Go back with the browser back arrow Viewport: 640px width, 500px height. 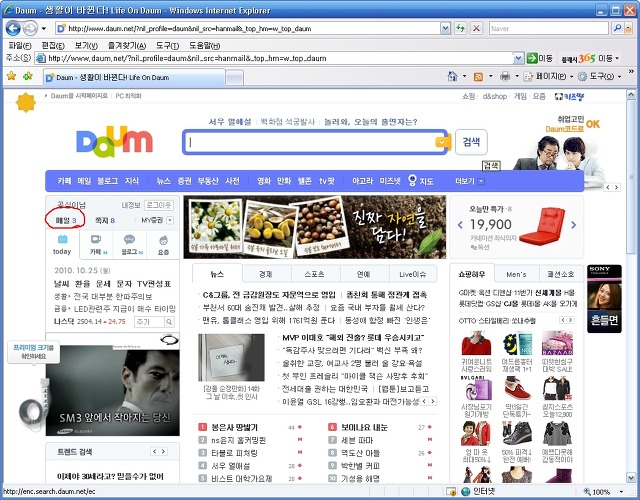tap(13, 28)
